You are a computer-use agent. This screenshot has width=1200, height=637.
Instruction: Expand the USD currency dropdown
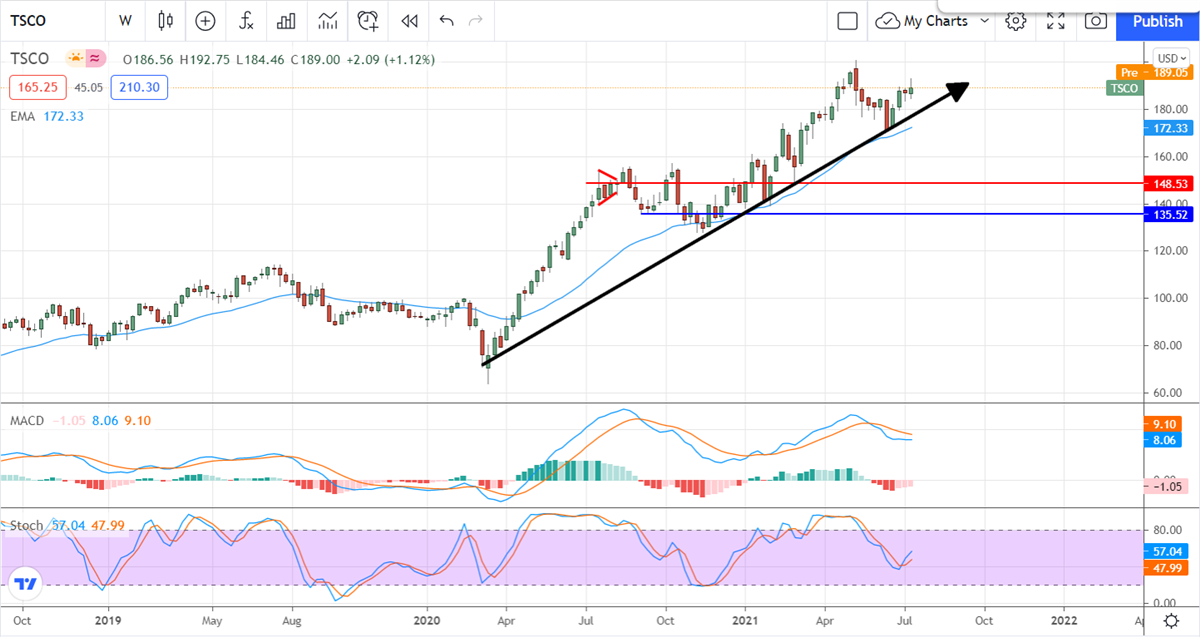[1169, 58]
